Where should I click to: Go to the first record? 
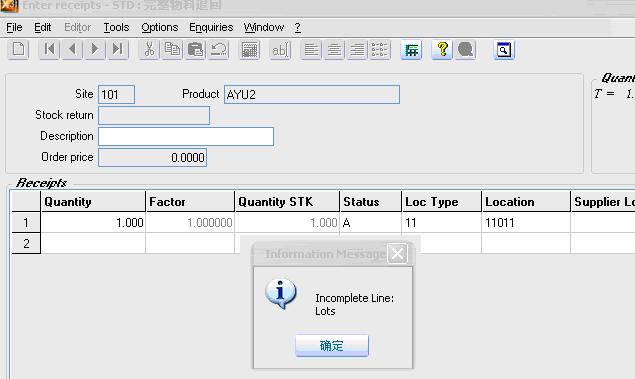[x=49, y=50]
